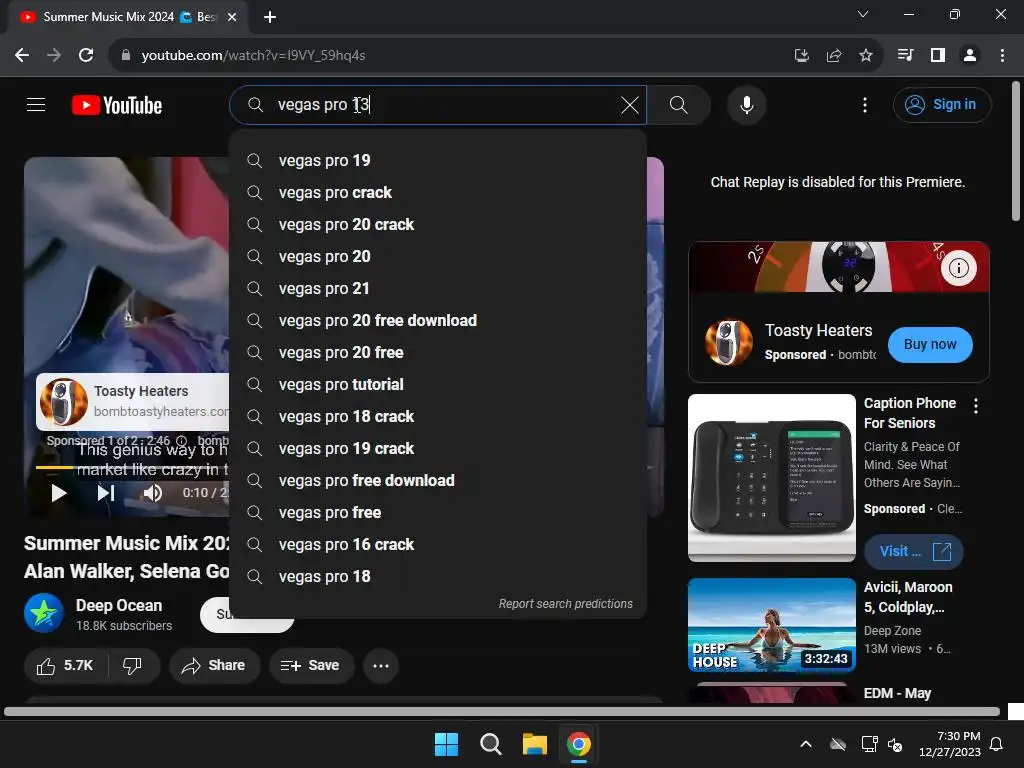Open Deep Ocean channel avatar

(44, 613)
